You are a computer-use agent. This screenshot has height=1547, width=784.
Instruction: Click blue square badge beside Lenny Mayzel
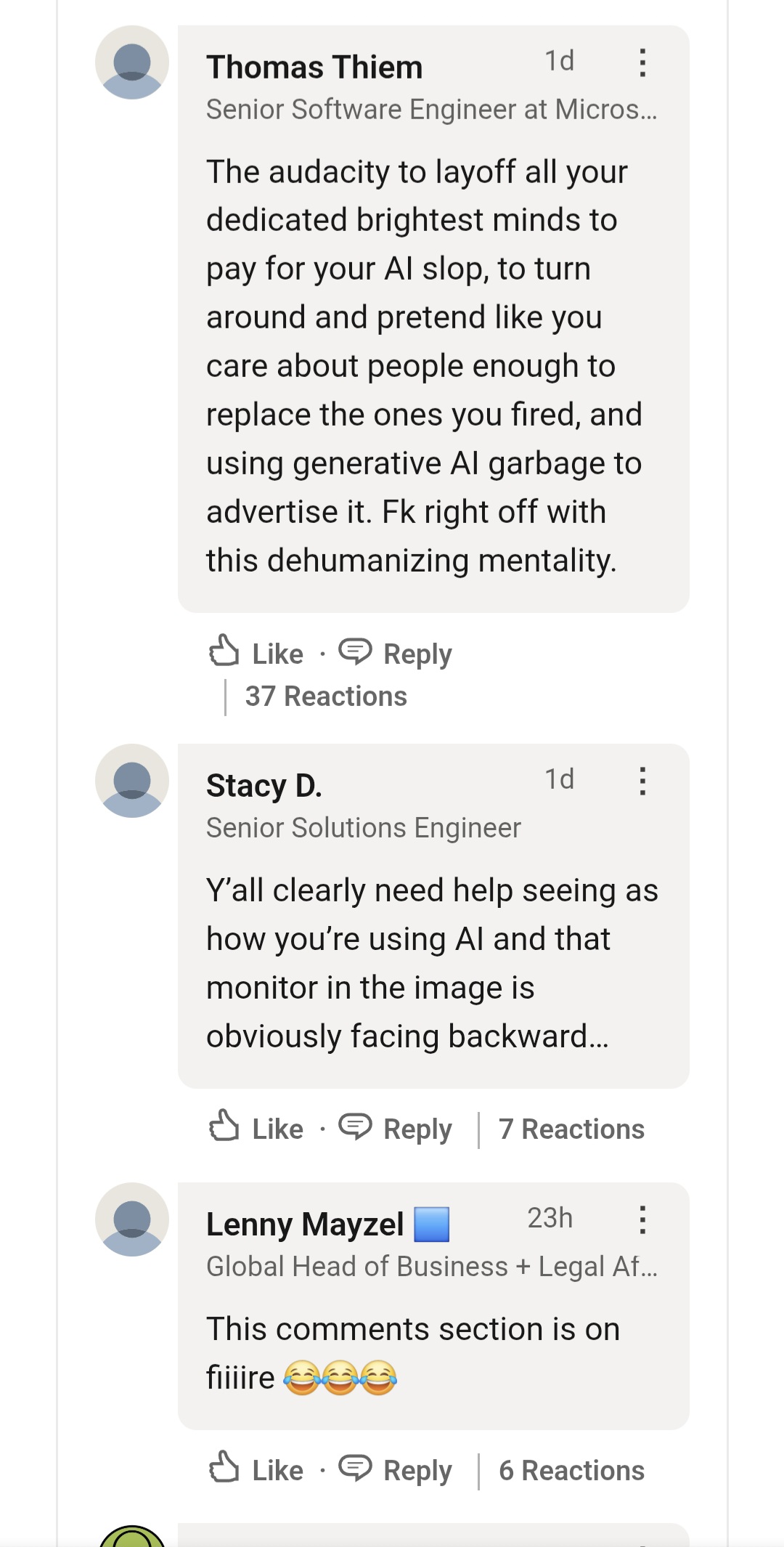(x=432, y=1225)
